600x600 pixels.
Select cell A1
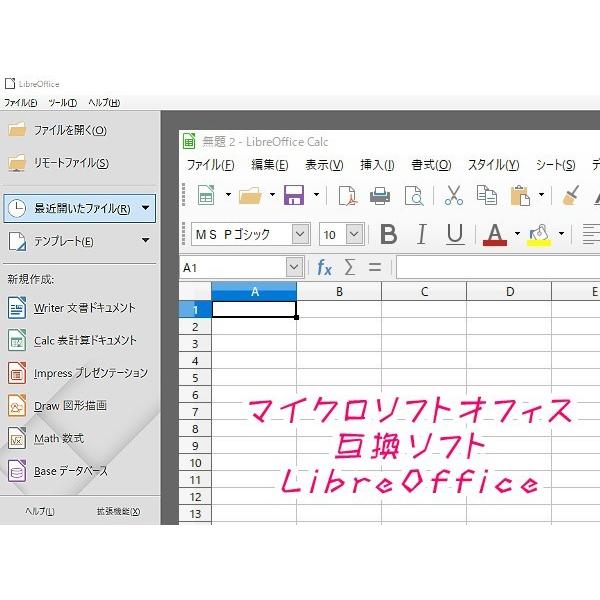254,309
